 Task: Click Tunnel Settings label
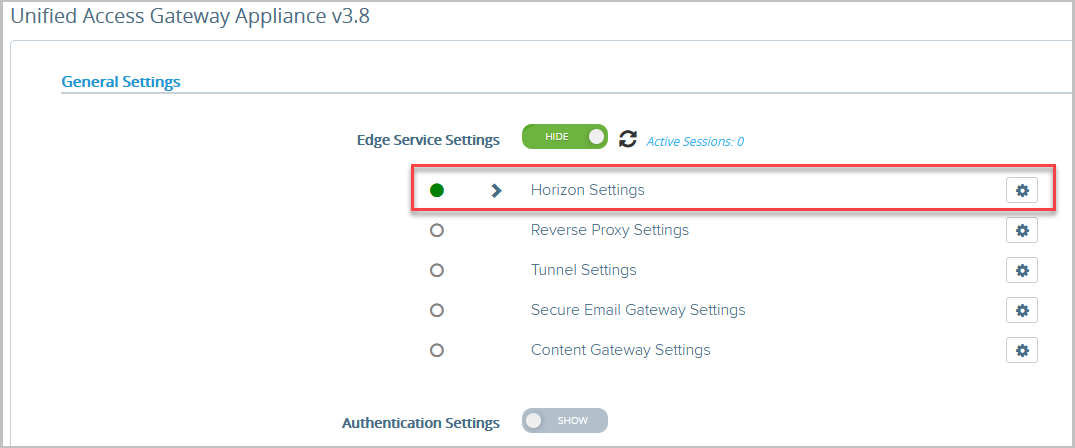click(583, 270)
